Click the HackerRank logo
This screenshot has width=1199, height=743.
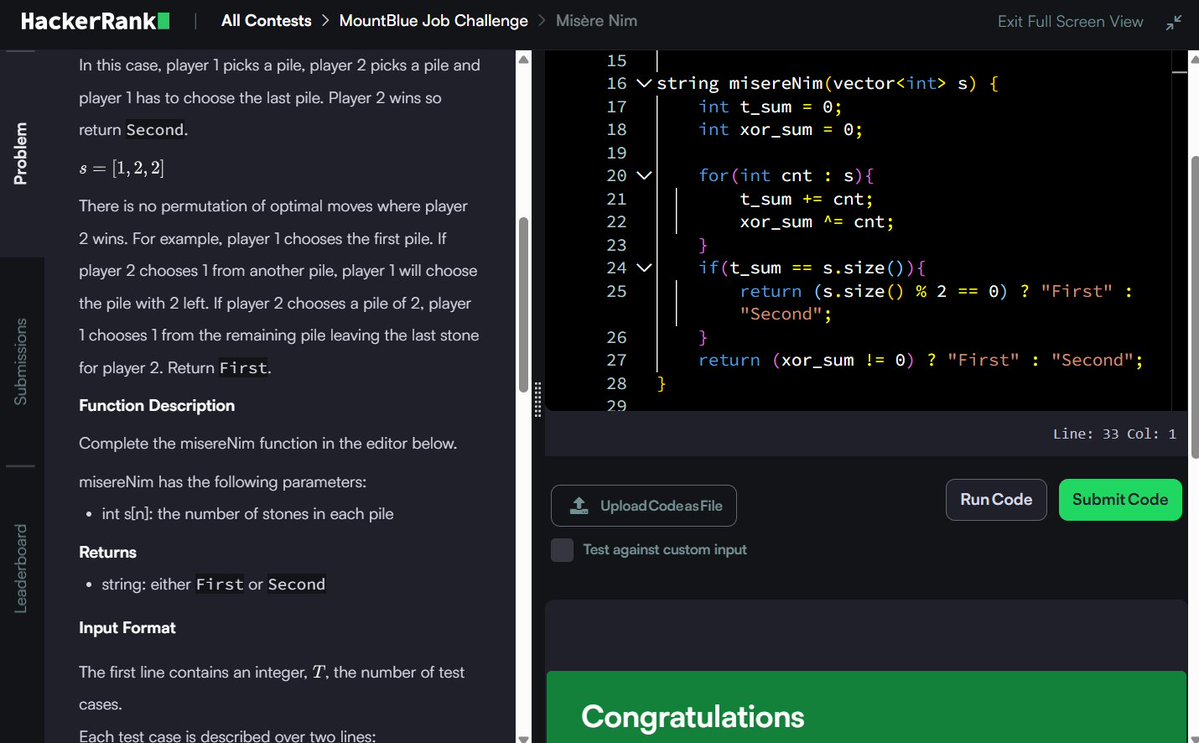(95, 21)
